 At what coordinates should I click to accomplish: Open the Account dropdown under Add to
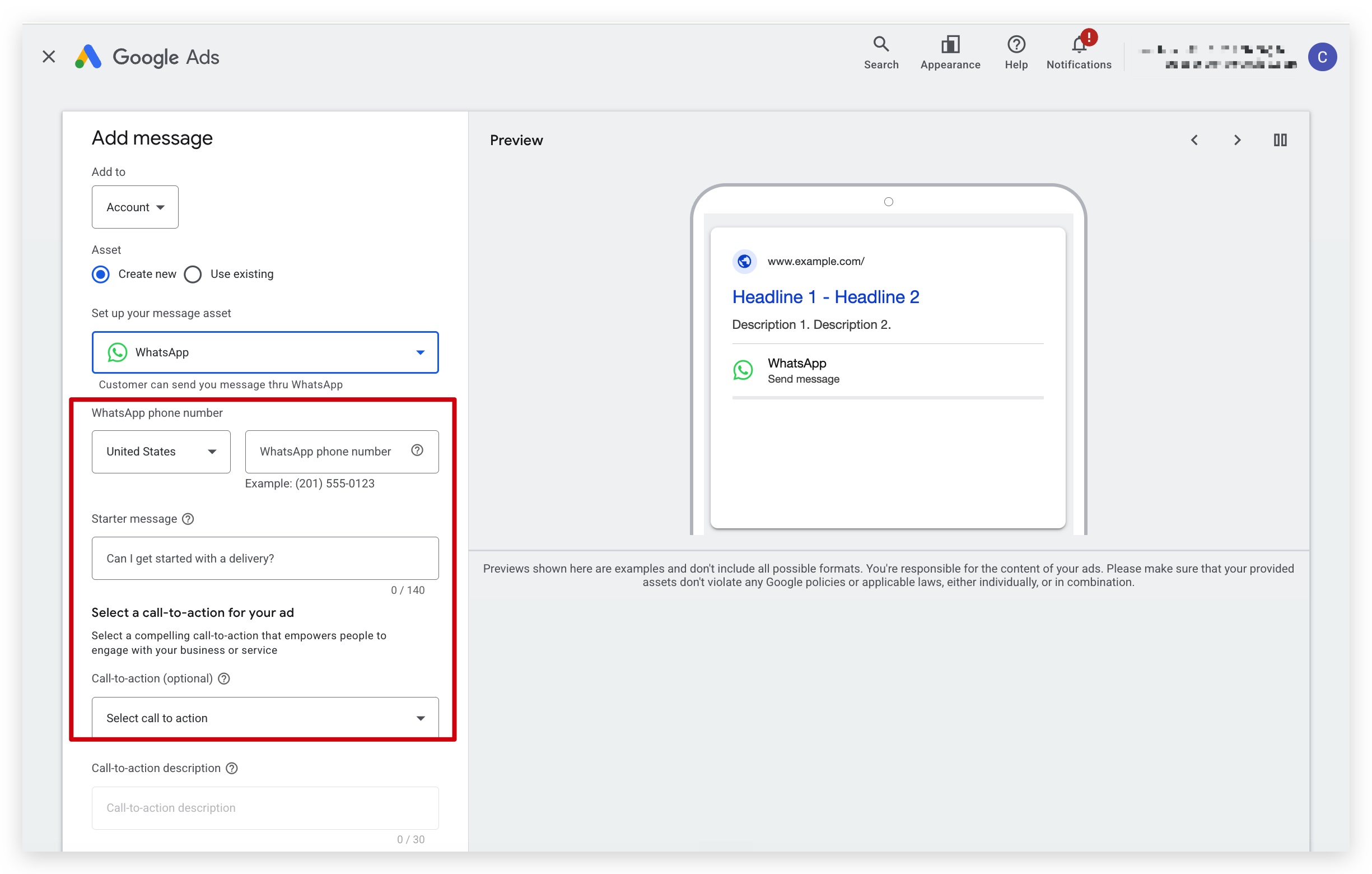point(135,207)
